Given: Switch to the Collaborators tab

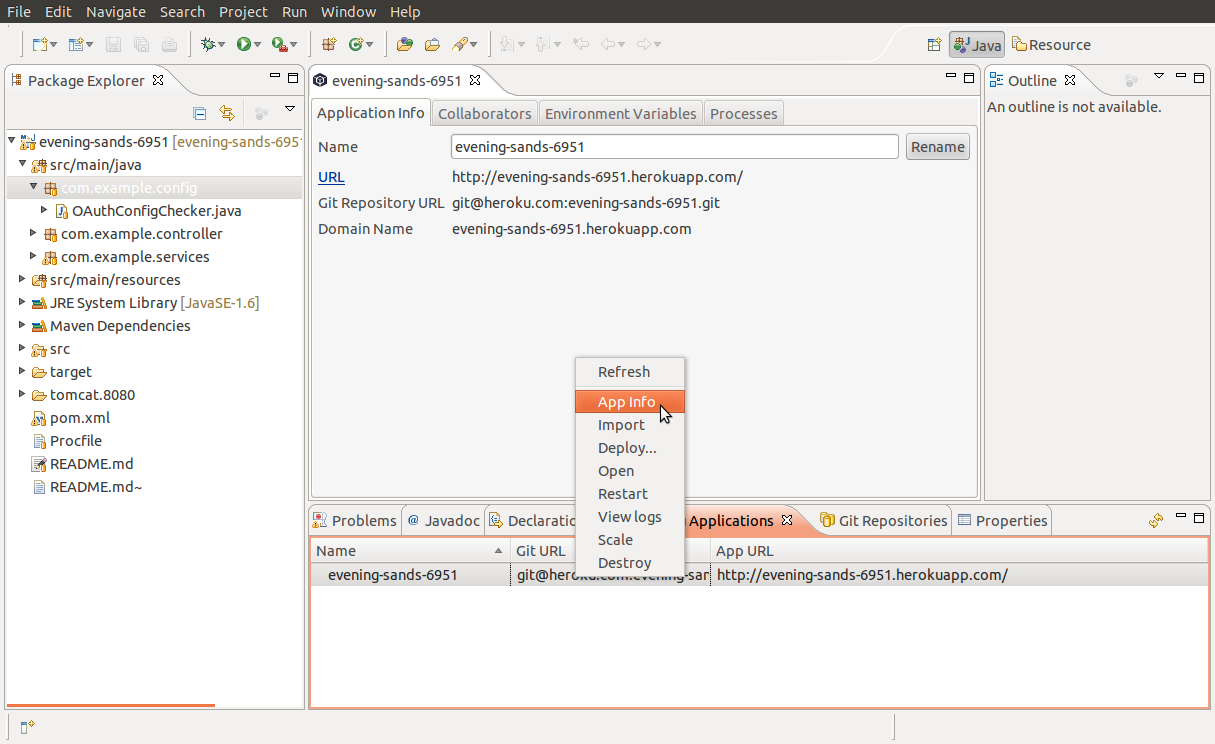Looking at the screenshot, I should coord(485,114).
